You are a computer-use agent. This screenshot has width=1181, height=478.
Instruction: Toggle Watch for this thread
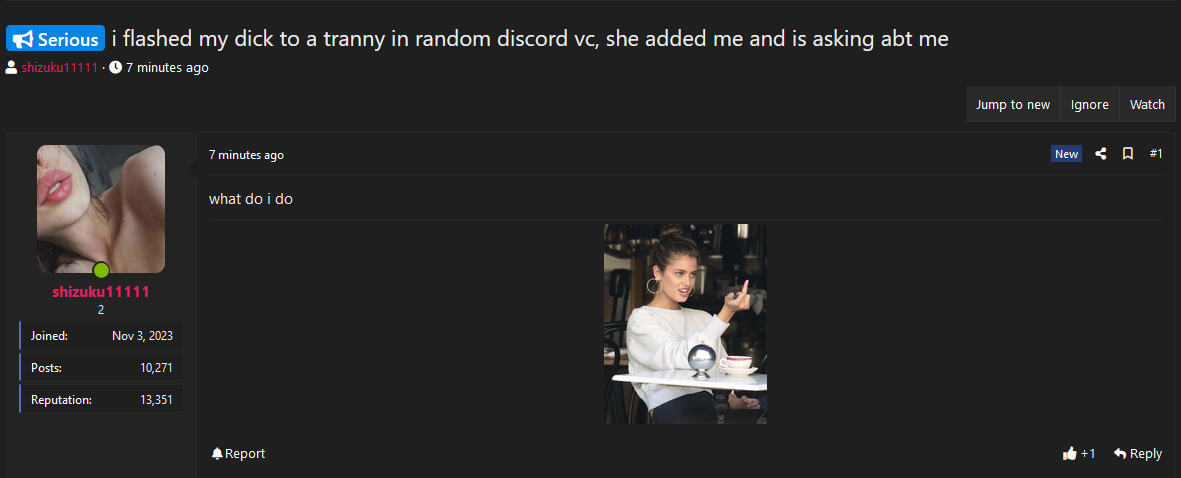(x=1147, y=105)
